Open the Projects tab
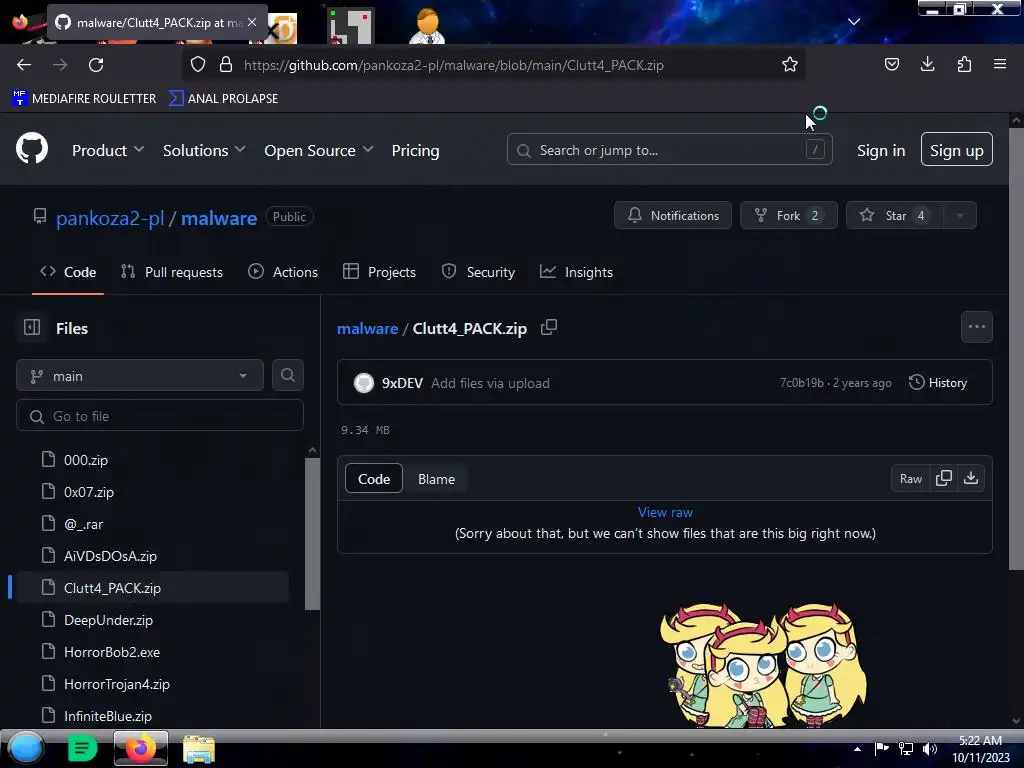Screen dimensions: 1024x768 379,272
